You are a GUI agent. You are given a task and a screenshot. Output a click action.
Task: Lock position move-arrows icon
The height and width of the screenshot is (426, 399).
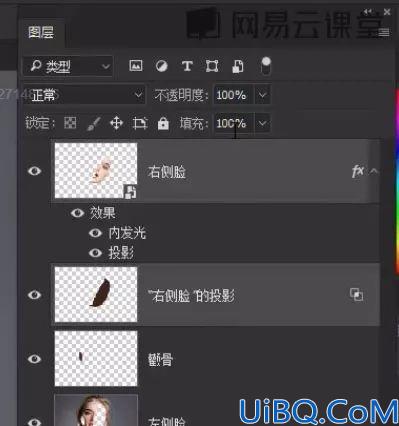click(116, 123)
